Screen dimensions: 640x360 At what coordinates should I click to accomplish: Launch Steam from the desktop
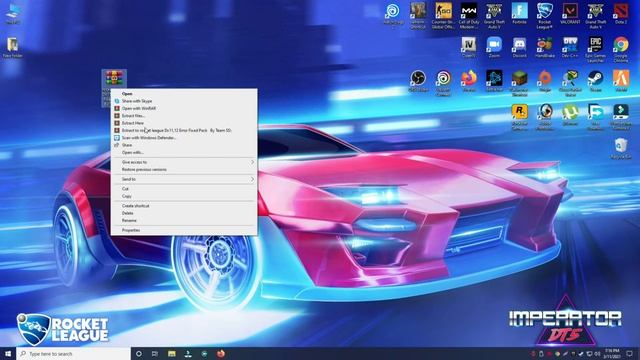coord(595,81)
